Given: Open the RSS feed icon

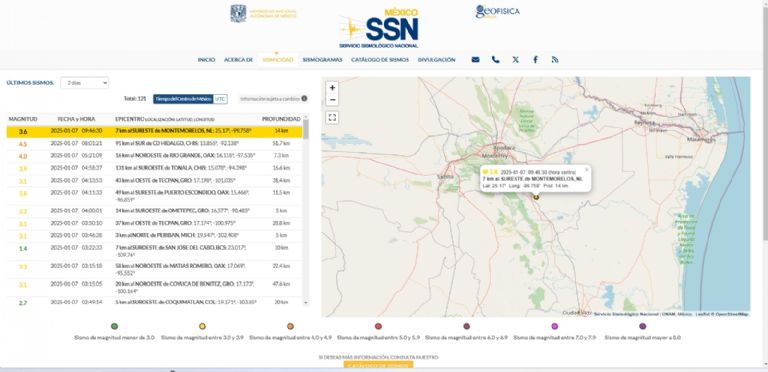Looking at the screenshot, I should click(555, 60).
